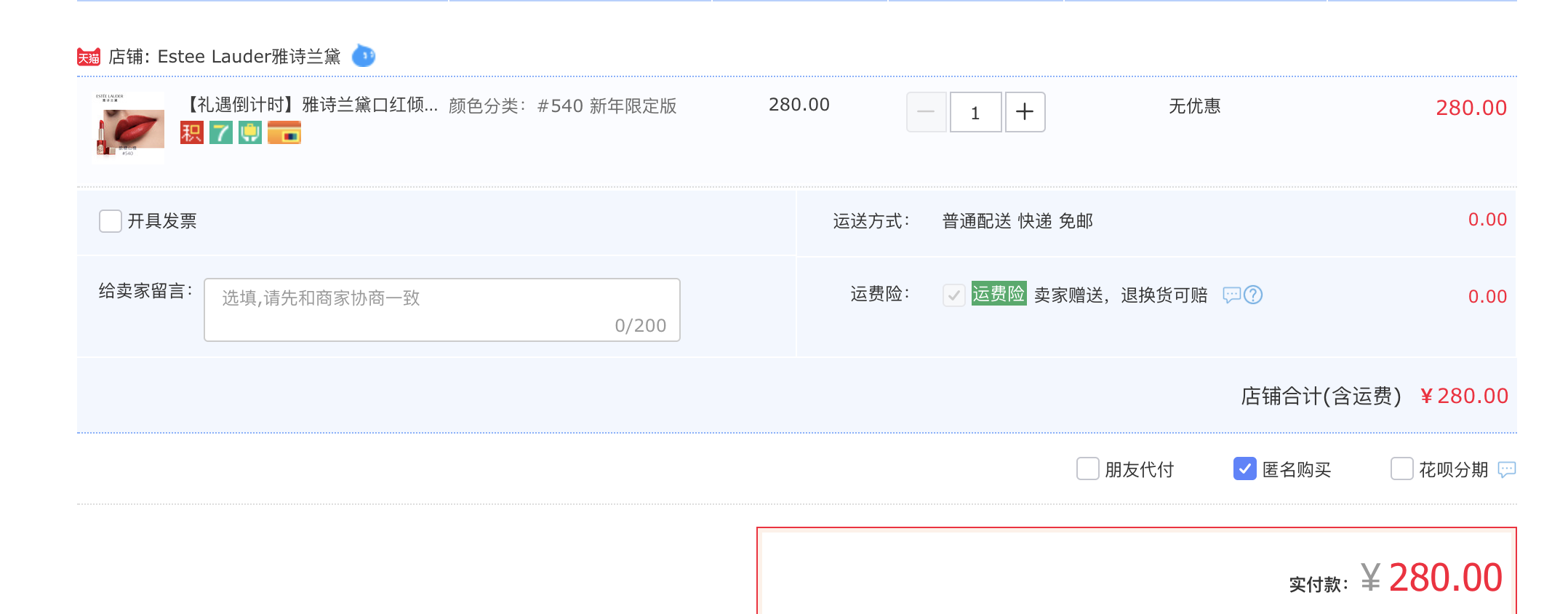Click the 运送方式： label
This screenshot has width=1568, height=614.
click(871, 221)
